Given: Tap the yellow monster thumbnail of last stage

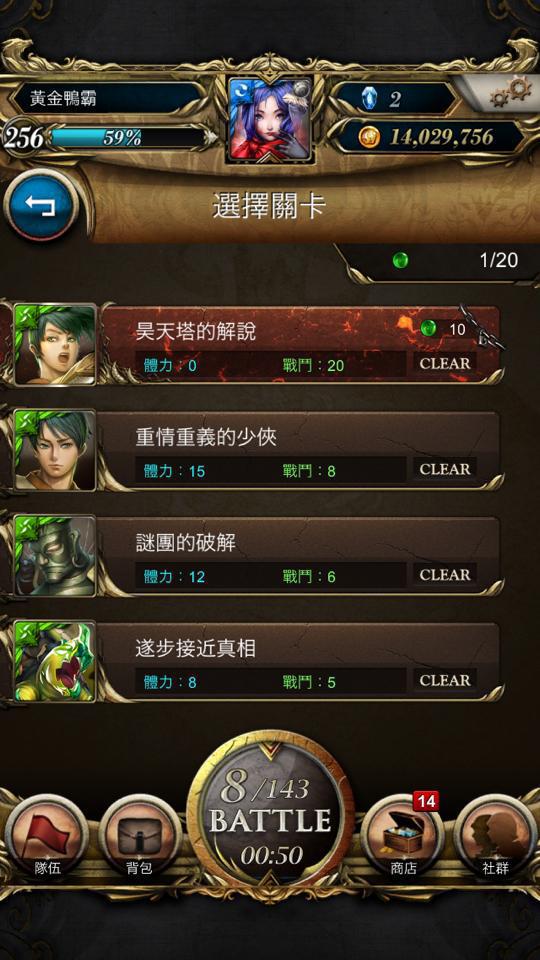Looking at the screenshot, I should pyautogui.click(x=55, y=662).
